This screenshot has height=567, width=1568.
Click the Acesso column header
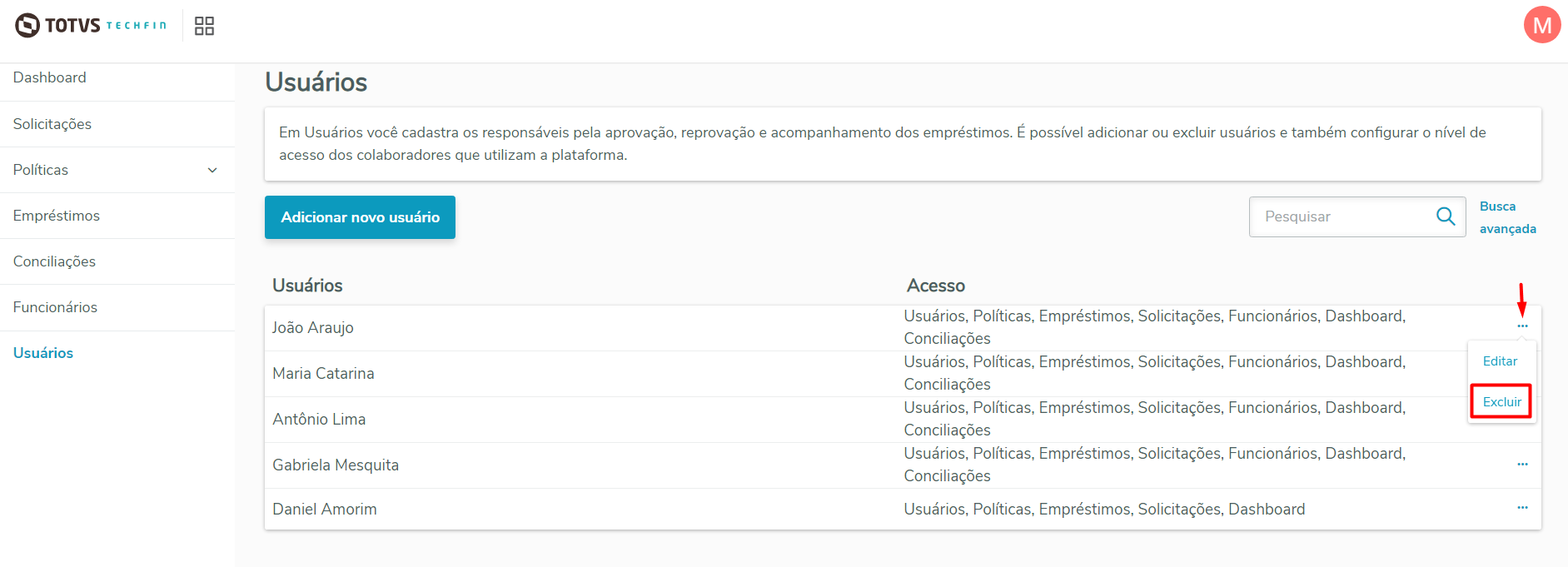[935, 286]
